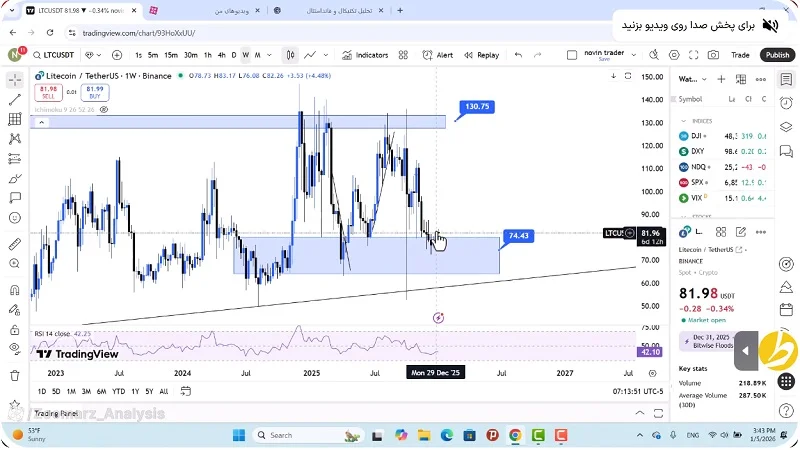Click the Publish button
The image size is (800, 450).
777,55
